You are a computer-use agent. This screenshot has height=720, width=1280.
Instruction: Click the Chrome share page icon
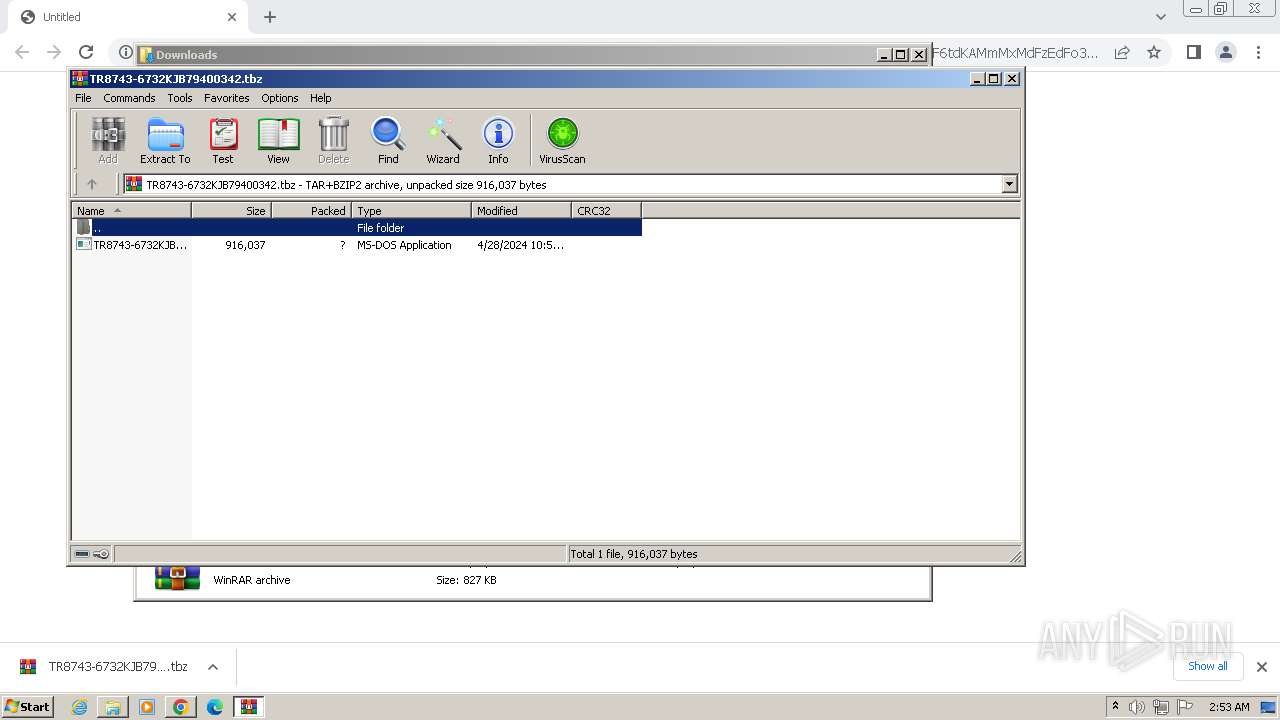click(1122, 52)
